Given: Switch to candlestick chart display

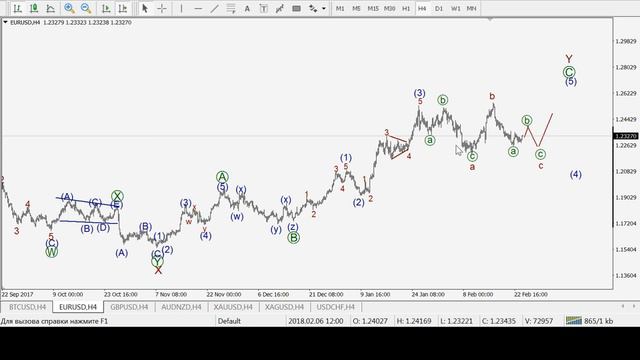Looking at the screenshot, I should click(x=34, y=8).
